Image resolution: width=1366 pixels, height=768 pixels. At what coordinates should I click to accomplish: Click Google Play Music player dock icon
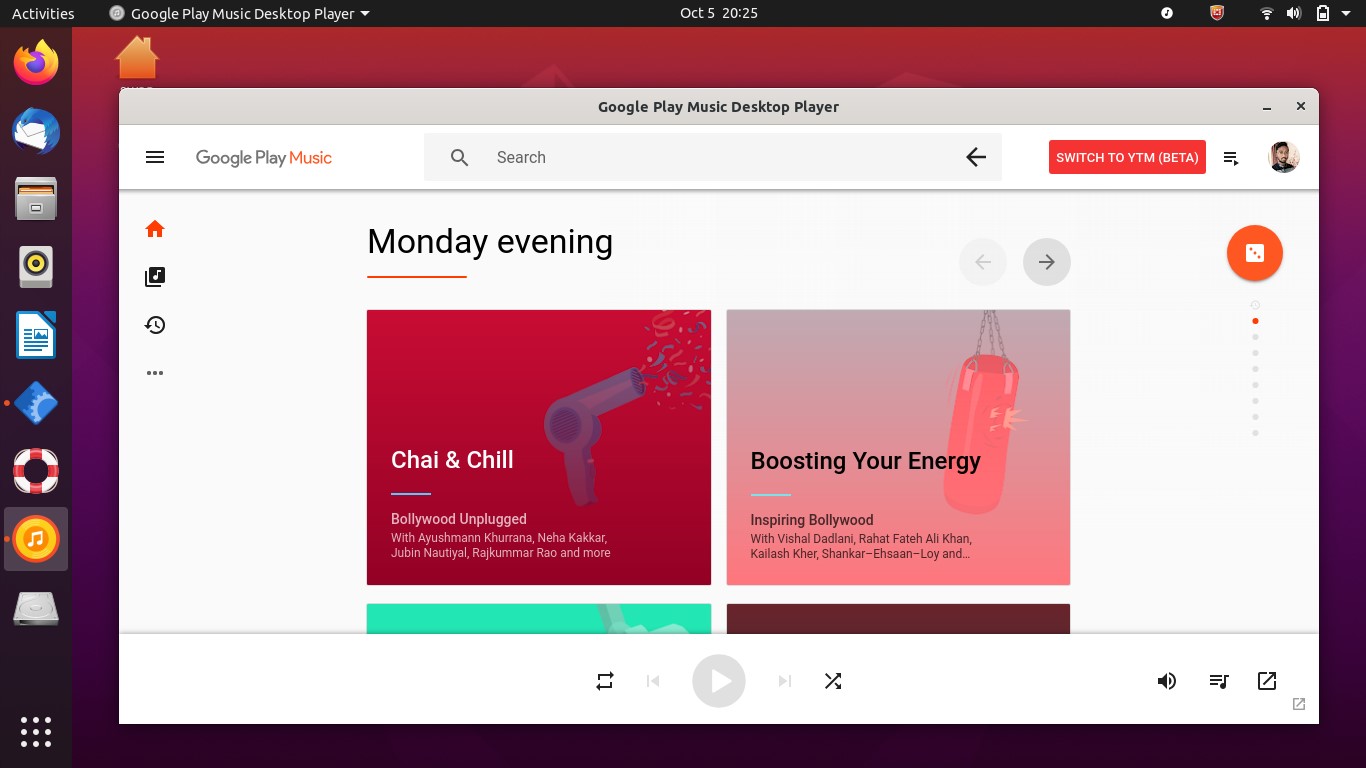point(36,539)
